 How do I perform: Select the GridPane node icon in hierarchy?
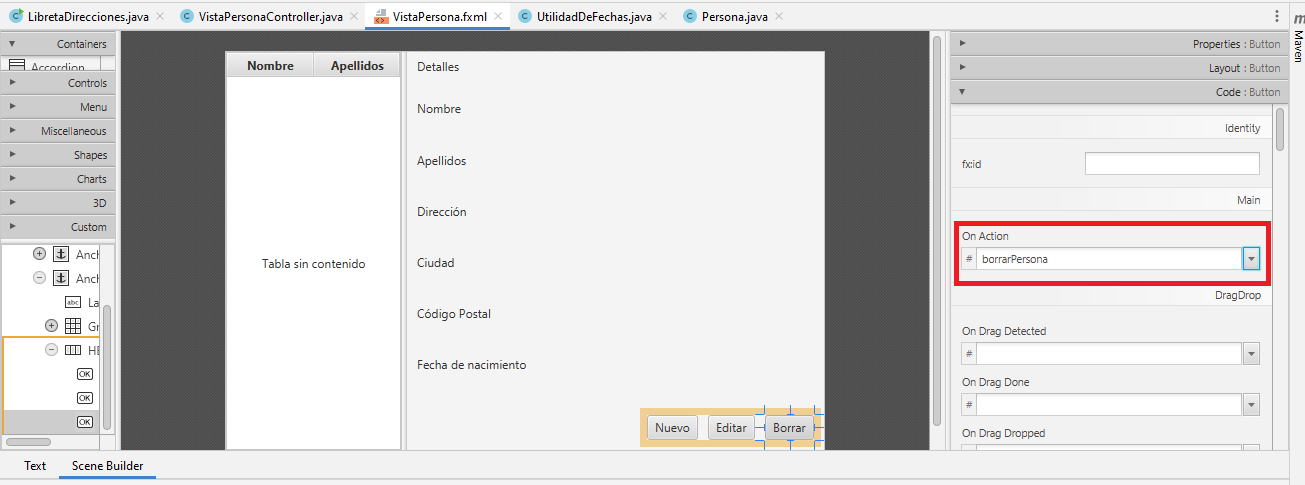(73, 326)
